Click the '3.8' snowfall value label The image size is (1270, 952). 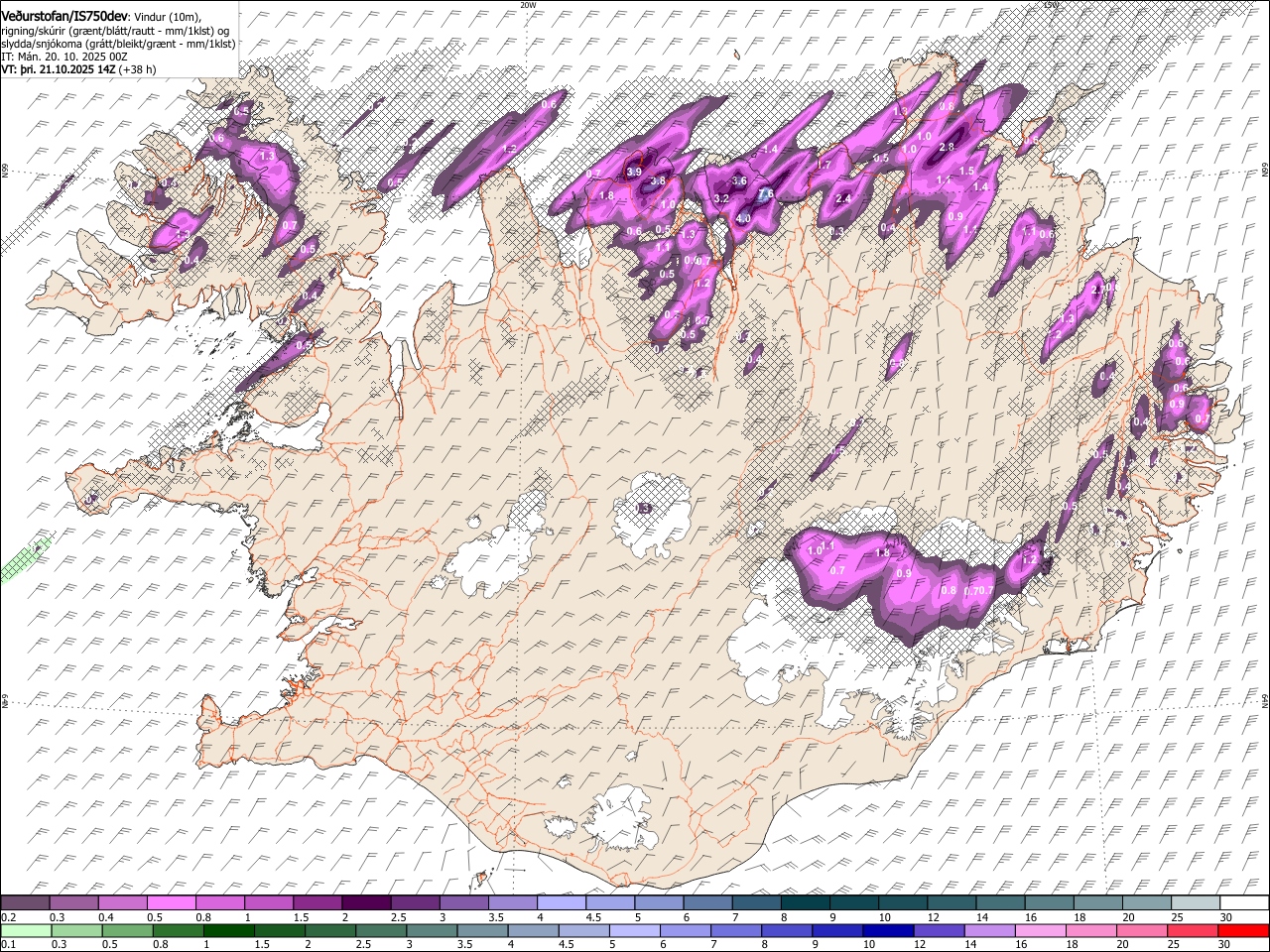point(658,181)
